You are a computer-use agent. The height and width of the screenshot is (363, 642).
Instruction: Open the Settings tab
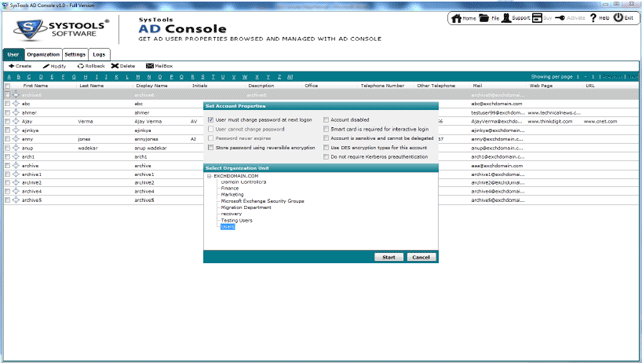[75, 54]
